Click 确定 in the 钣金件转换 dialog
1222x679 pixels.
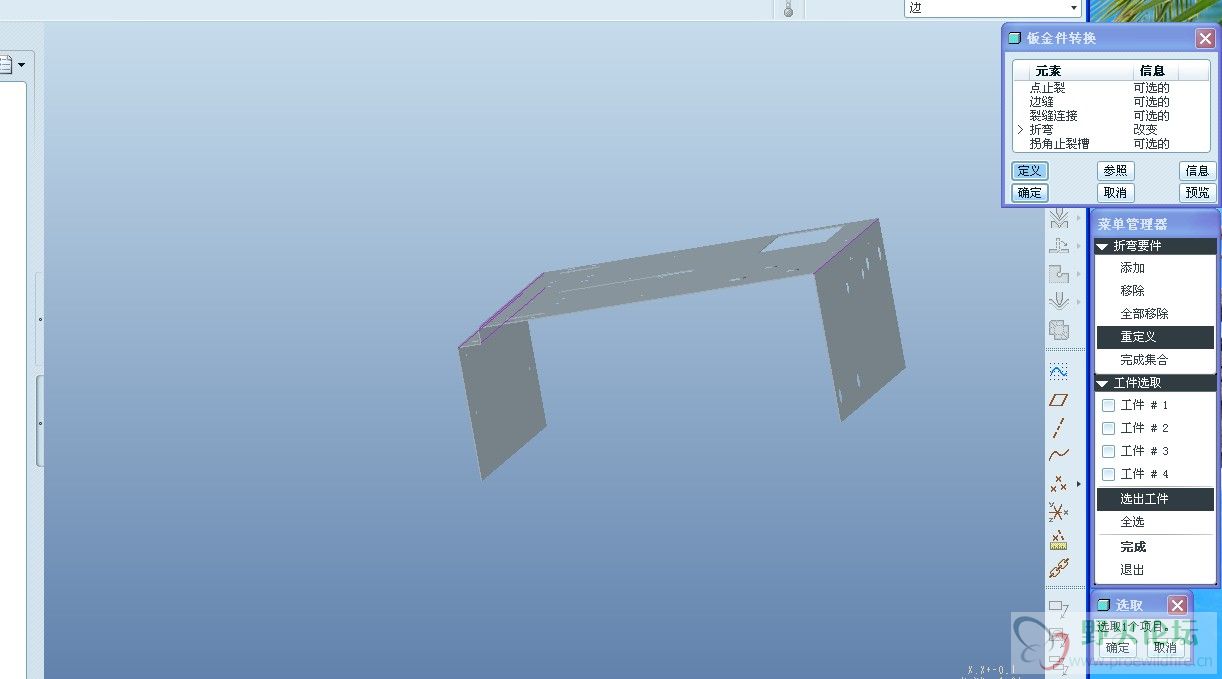1029,193
